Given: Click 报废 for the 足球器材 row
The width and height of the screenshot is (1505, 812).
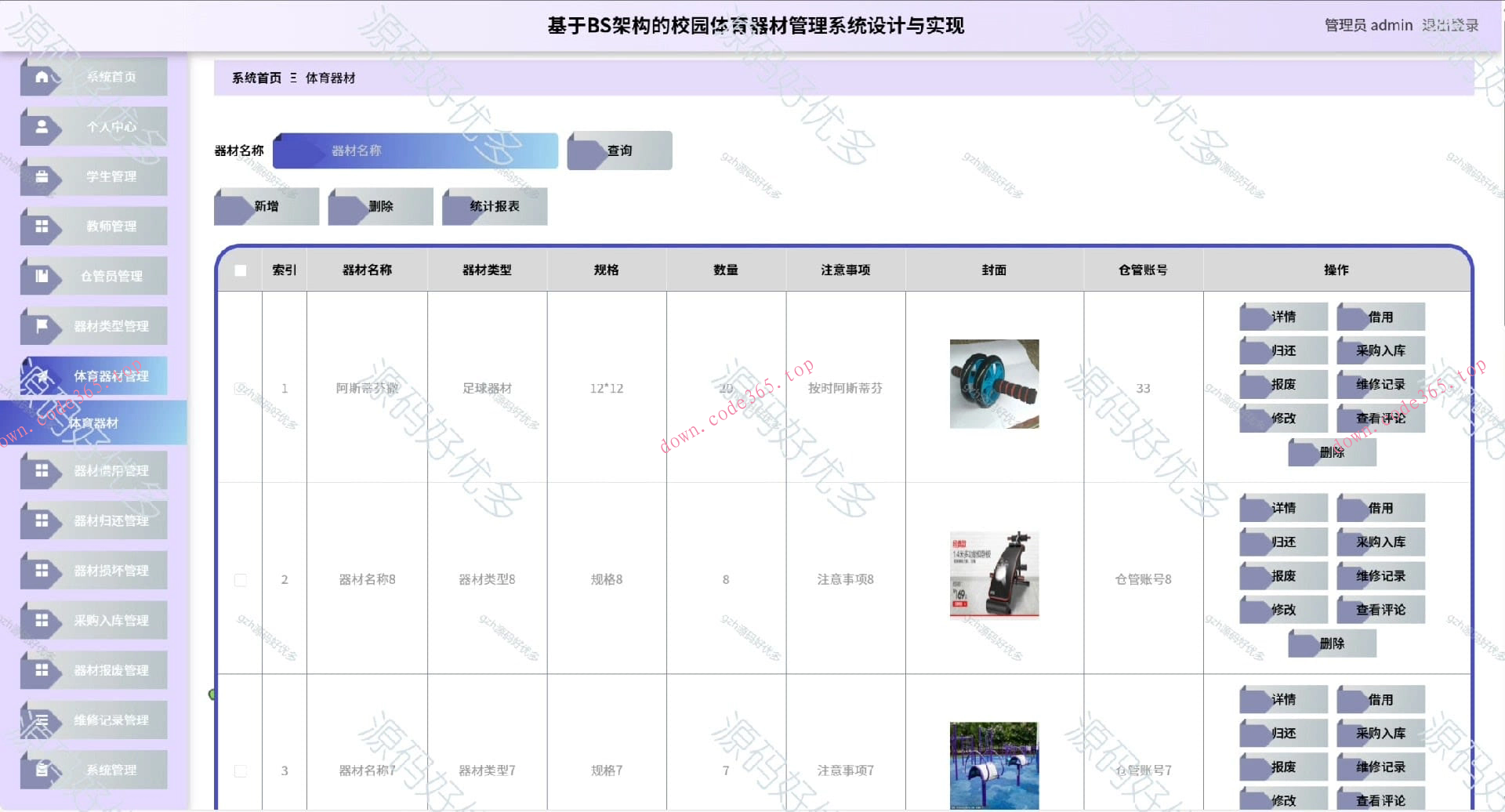Looking at the screenshot, I should (x=1283, y=384).
